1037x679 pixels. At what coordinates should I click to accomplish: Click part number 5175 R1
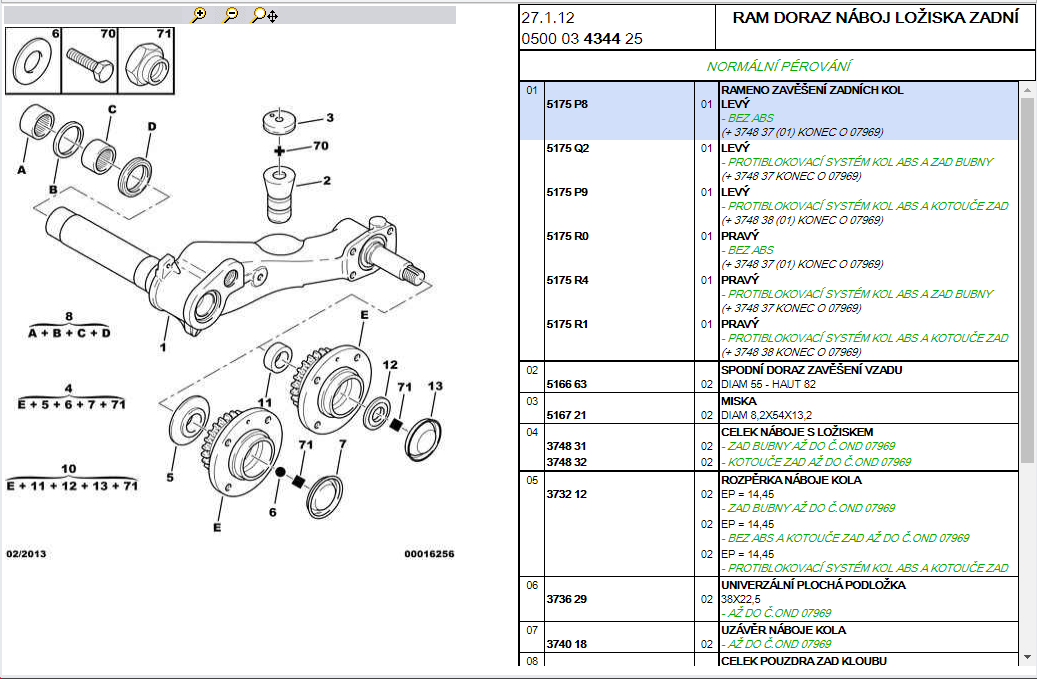566,324
